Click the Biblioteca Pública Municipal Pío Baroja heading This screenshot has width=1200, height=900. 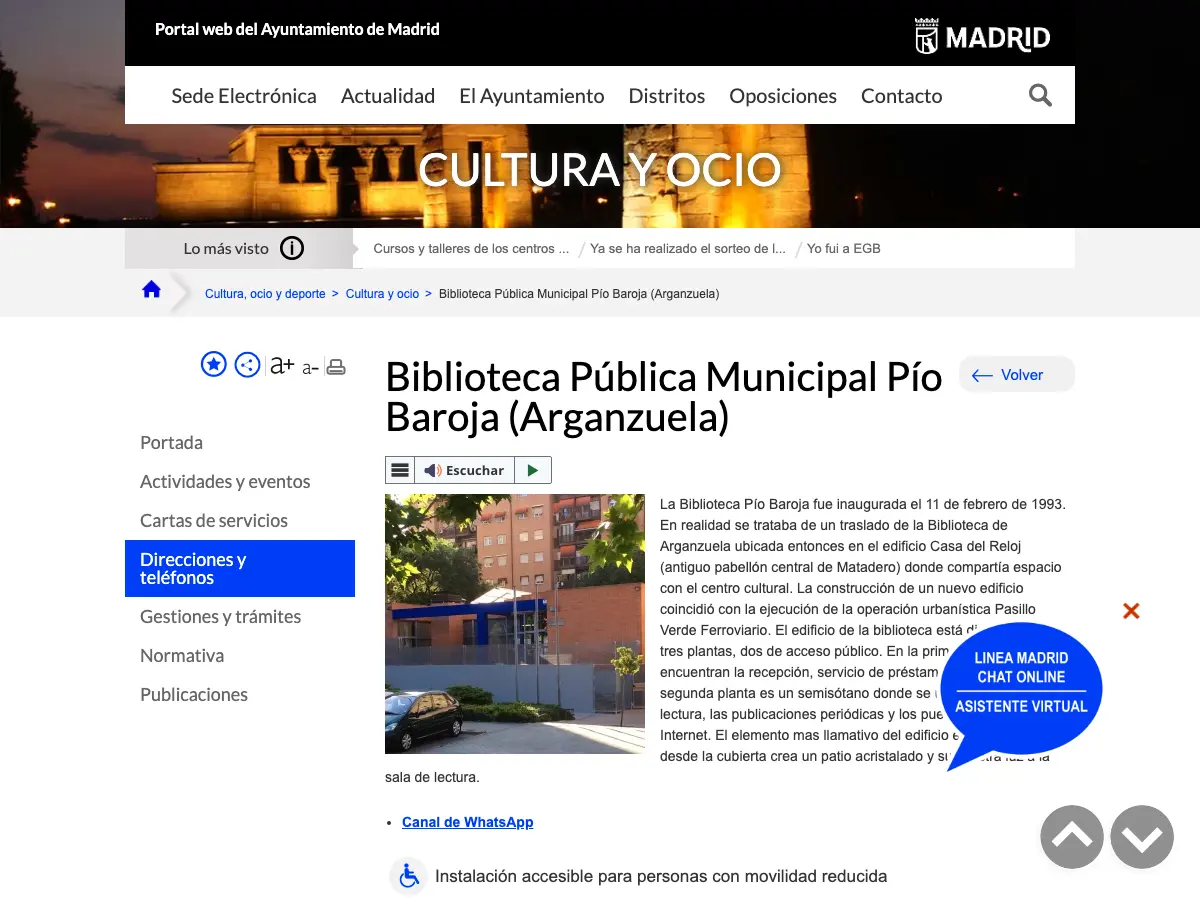click(x=664, y=397)
